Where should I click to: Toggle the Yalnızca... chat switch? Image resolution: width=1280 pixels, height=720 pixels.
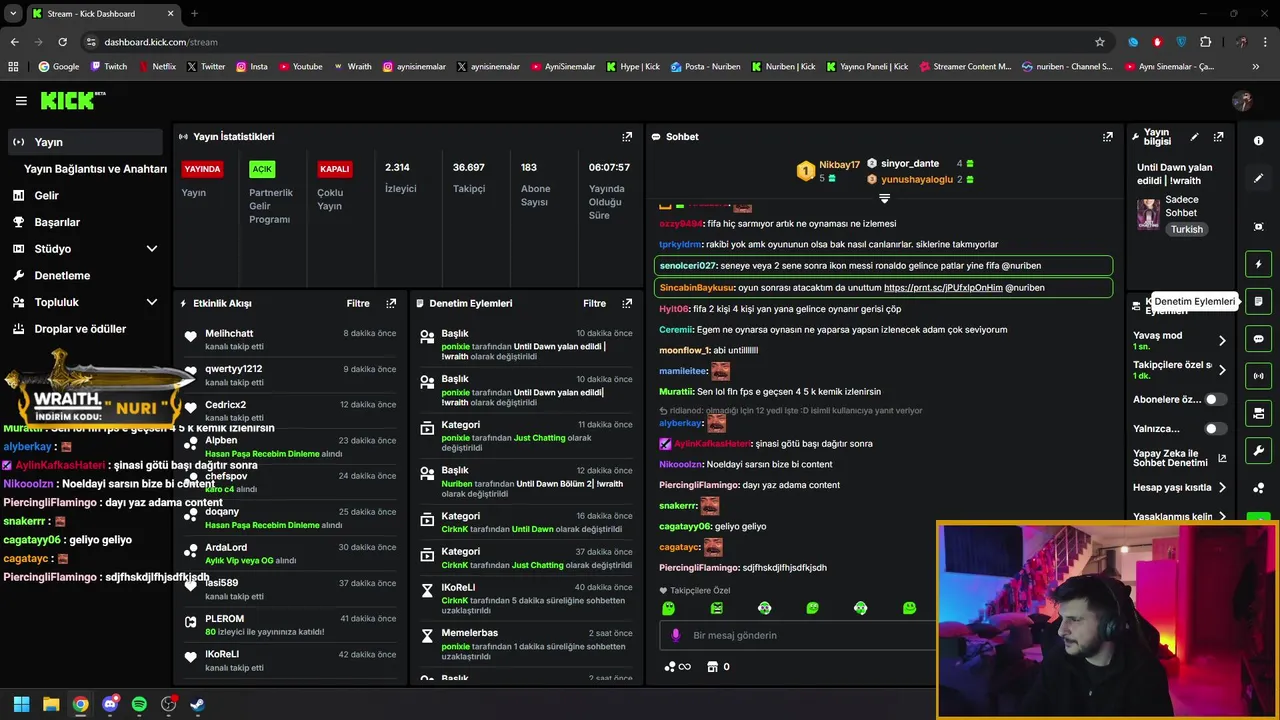point(1215,429)
